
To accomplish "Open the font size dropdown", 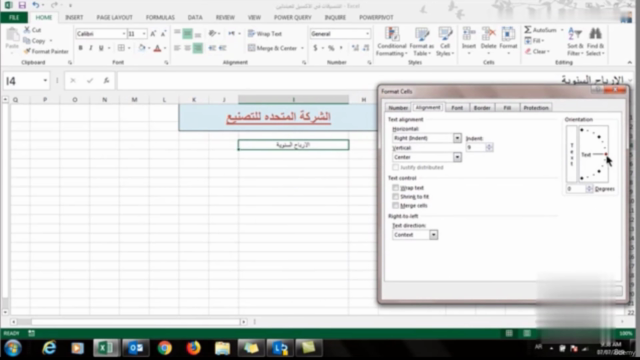I will pos(144,34).
